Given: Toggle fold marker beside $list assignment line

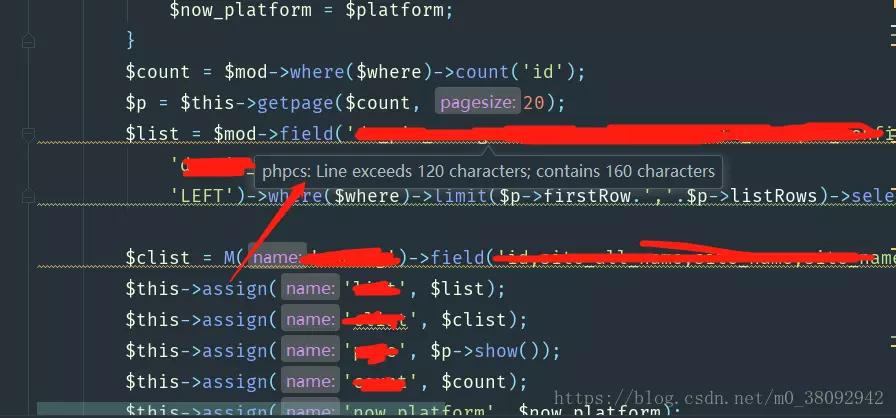Looking at the screenshot, I should tap(28, 134).
